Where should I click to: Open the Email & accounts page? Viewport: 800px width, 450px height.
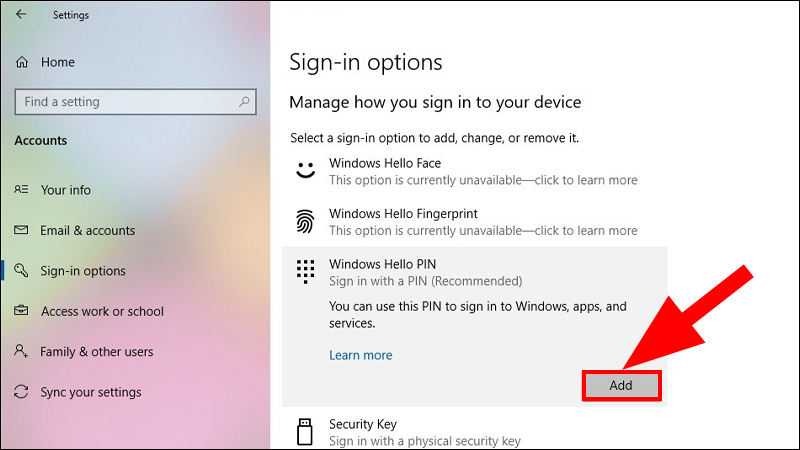coord(88,231)
